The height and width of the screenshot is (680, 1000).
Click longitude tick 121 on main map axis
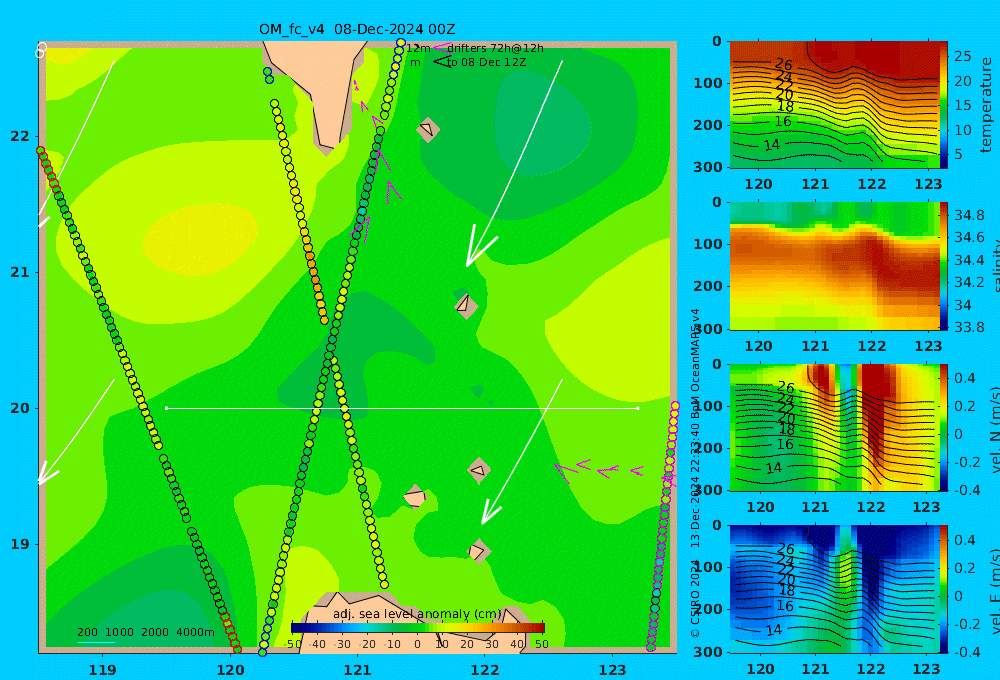[357, 670]
